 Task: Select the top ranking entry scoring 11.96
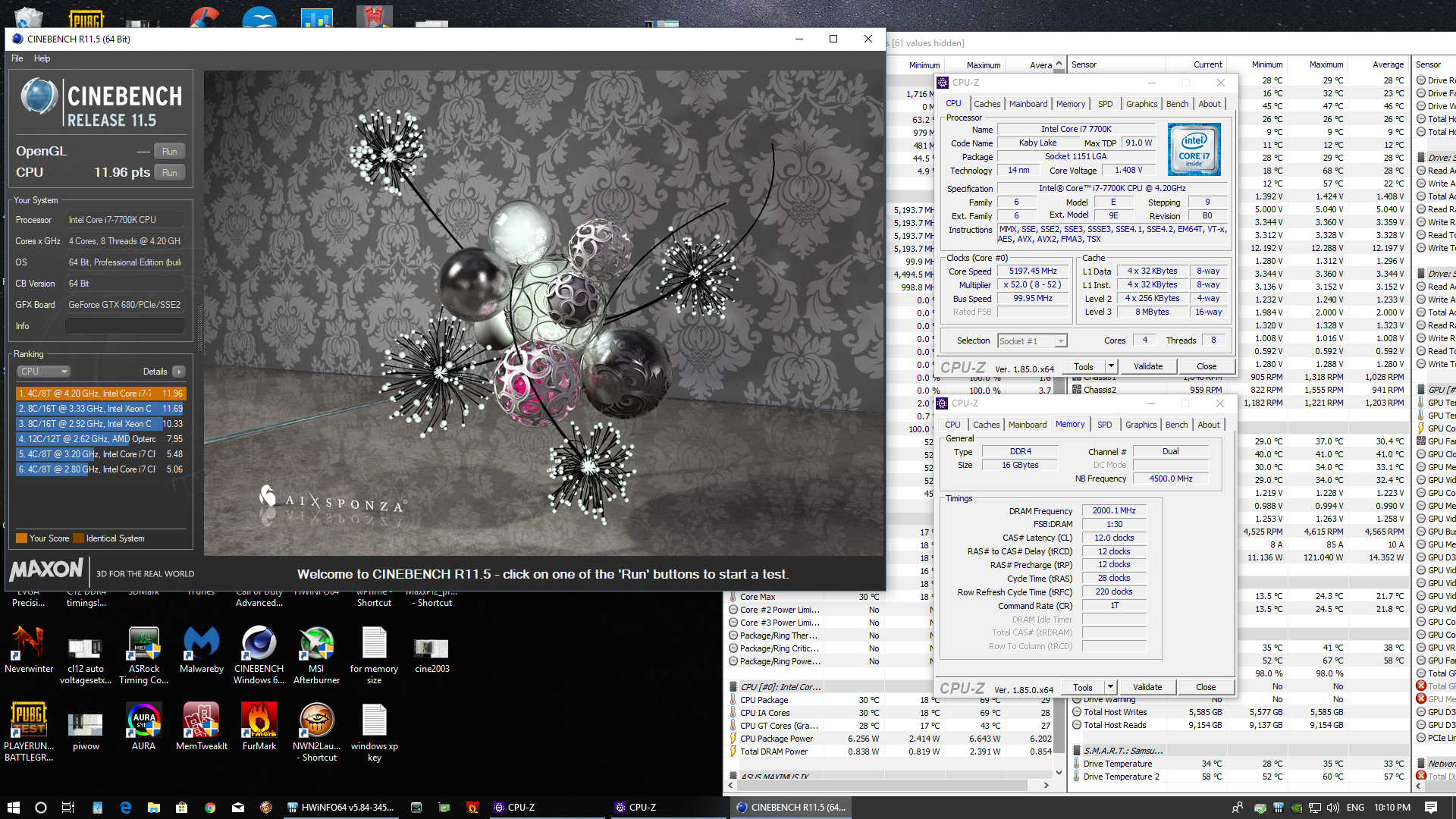[100, 394]
